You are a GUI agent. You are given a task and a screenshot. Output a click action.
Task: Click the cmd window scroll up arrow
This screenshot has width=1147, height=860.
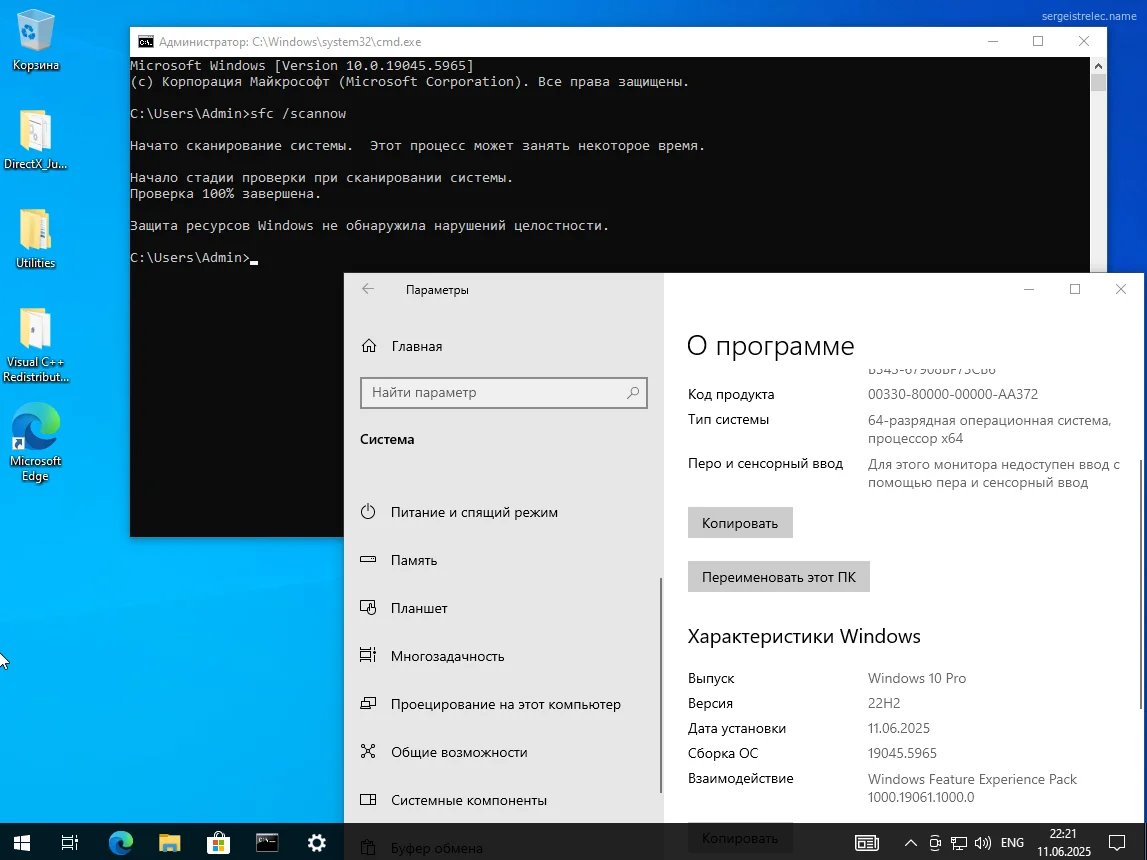point(1098,66)
